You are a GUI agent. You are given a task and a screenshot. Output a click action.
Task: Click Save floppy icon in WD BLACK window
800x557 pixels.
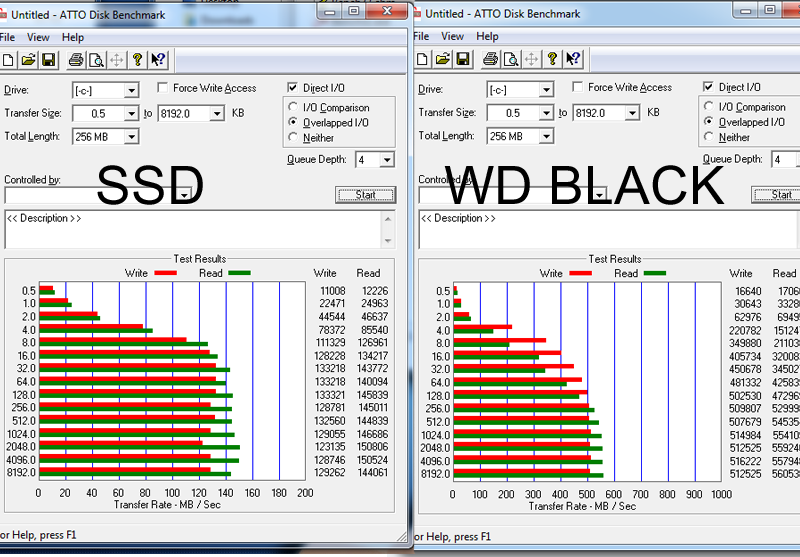[463, 59]
